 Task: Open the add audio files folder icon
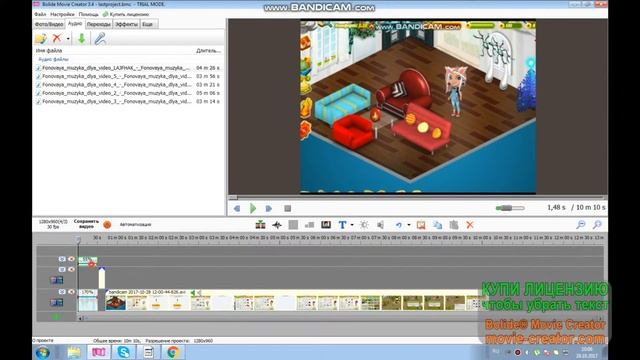coord(40,39)
